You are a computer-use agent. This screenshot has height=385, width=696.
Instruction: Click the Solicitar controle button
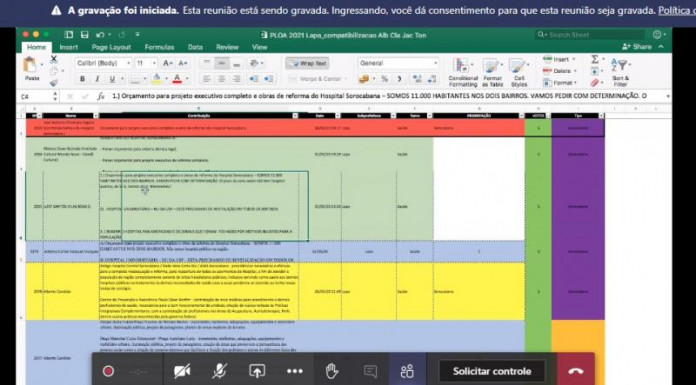(491, 371)
